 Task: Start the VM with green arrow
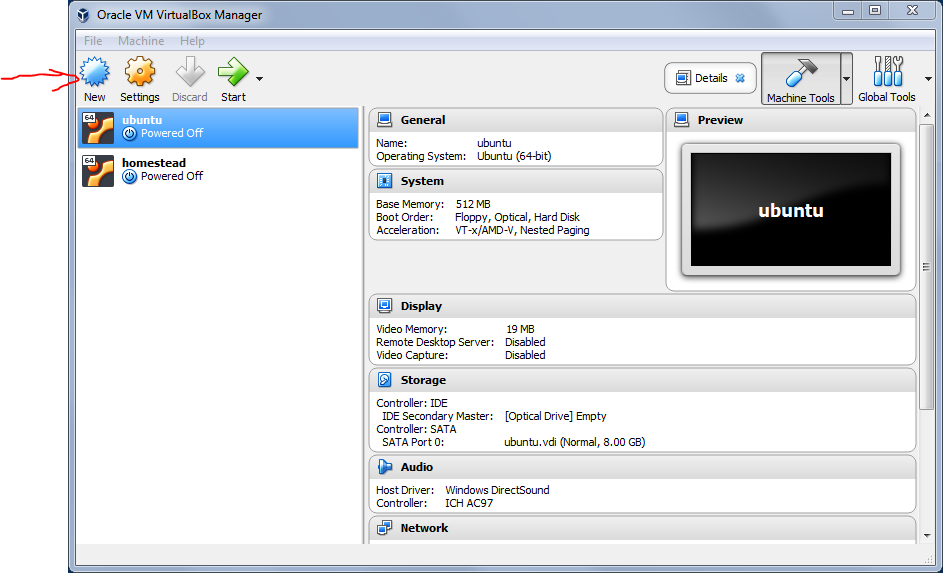coord(233,72)
